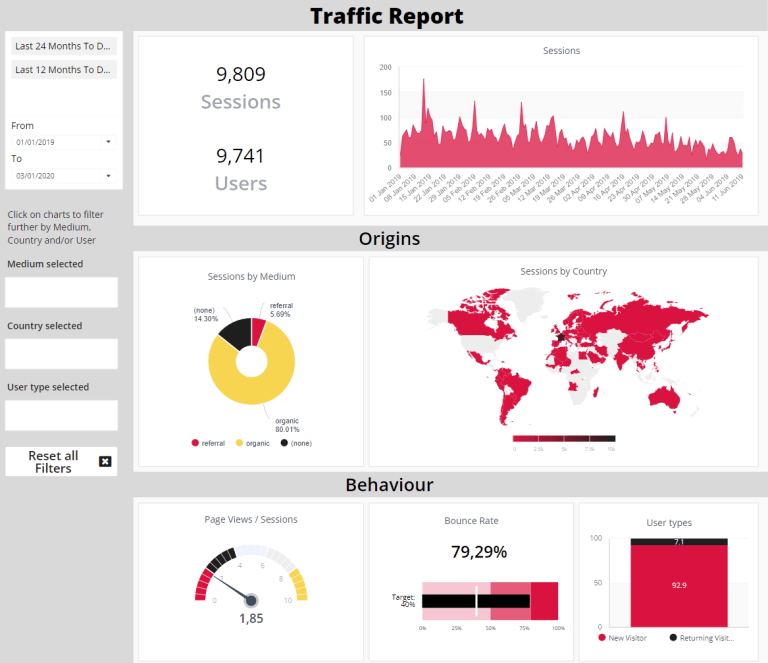Toggle the New Visitor legend item

[603, 637]
